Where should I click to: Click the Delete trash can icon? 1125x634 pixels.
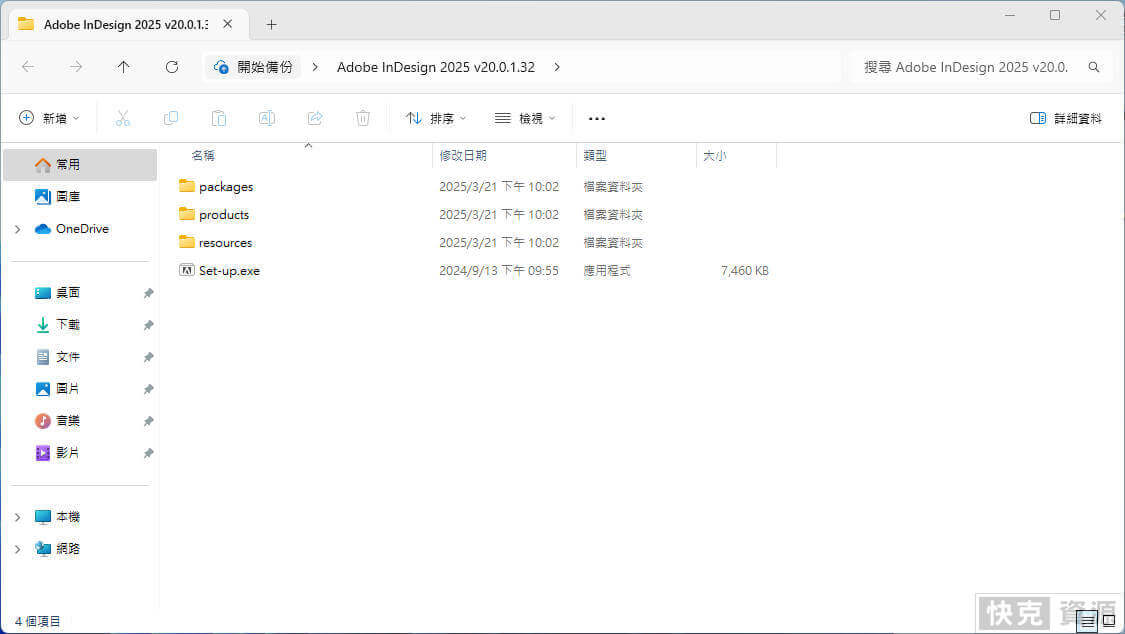(x=363, y=118)
